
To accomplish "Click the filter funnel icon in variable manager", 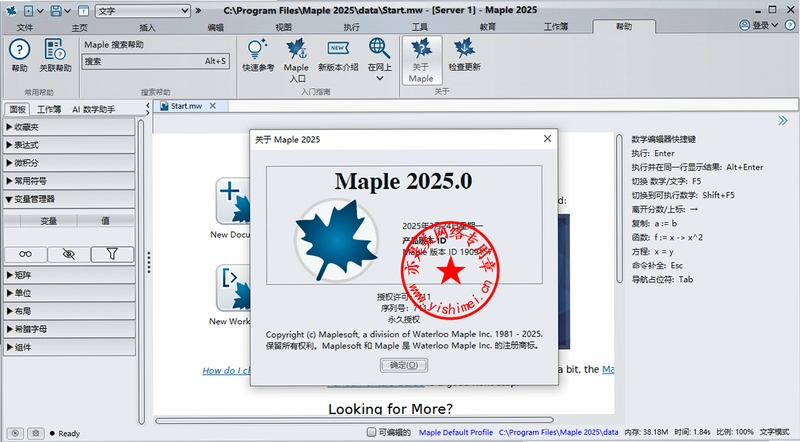I will tap(112, 254).
